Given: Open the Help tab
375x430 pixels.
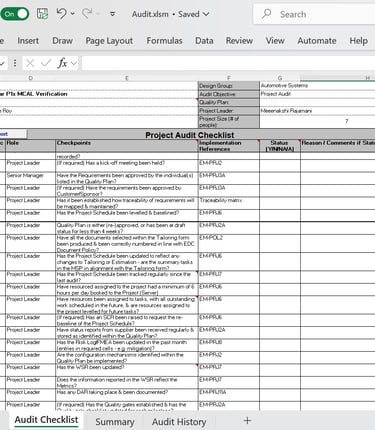Looking at the screenshot, I should pos(358,41).
